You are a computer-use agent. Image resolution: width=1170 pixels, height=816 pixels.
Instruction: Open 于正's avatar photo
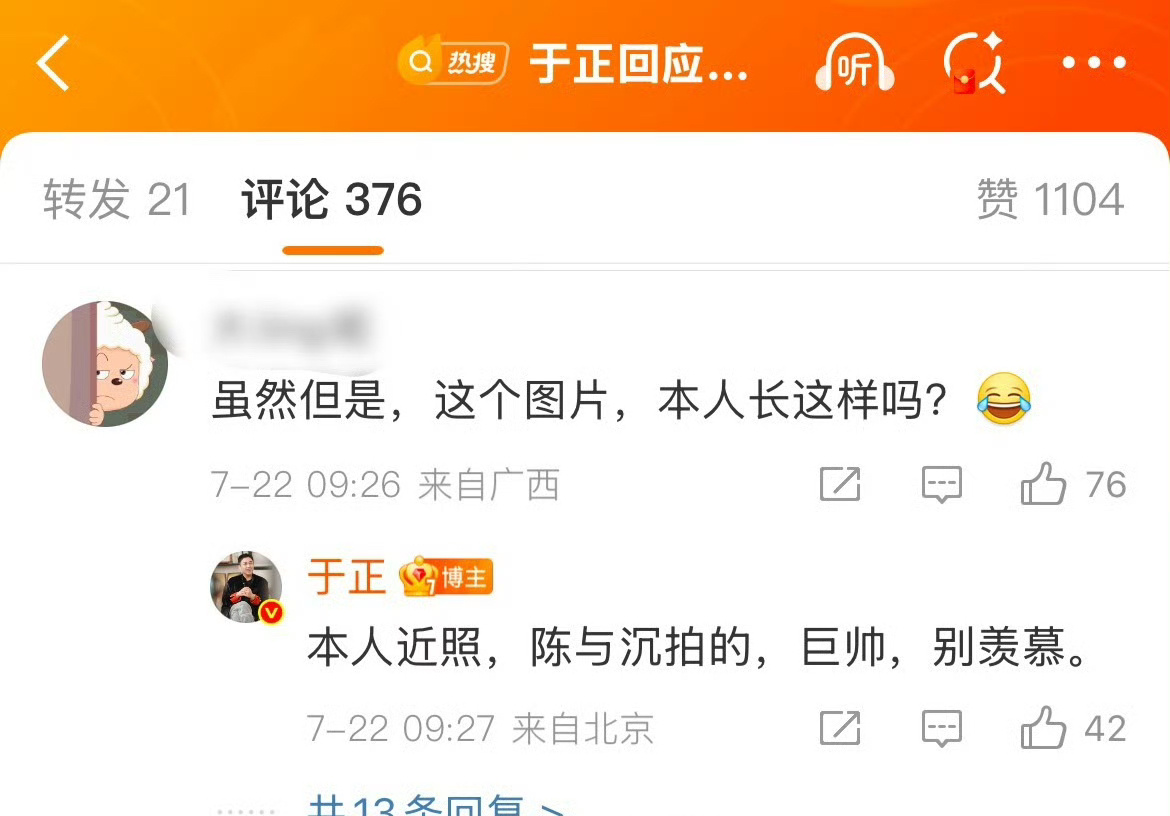pos(246,587)
